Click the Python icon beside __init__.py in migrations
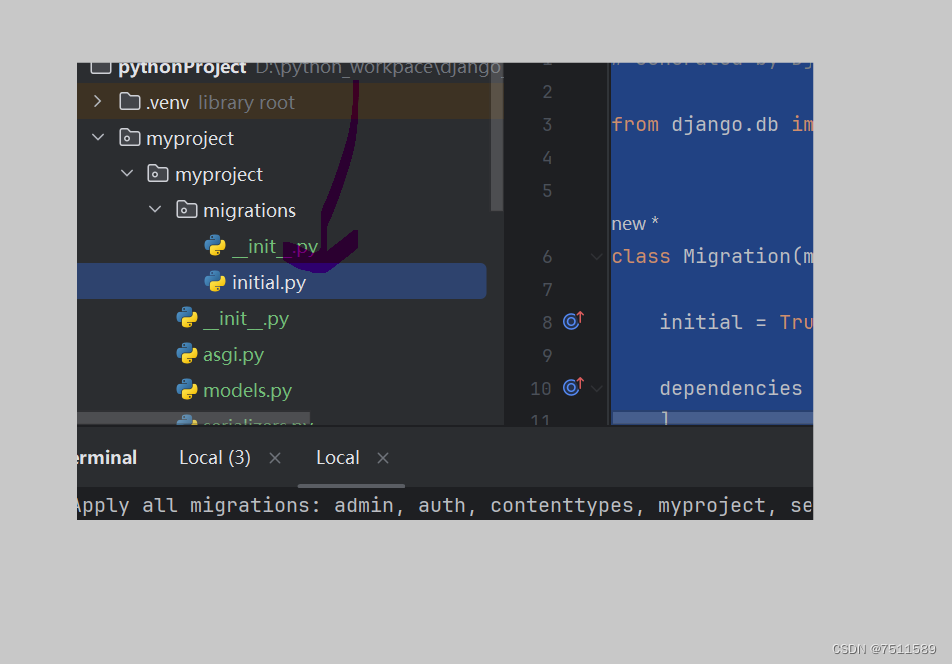Screen dimensions: 952x664 (216, 245)
